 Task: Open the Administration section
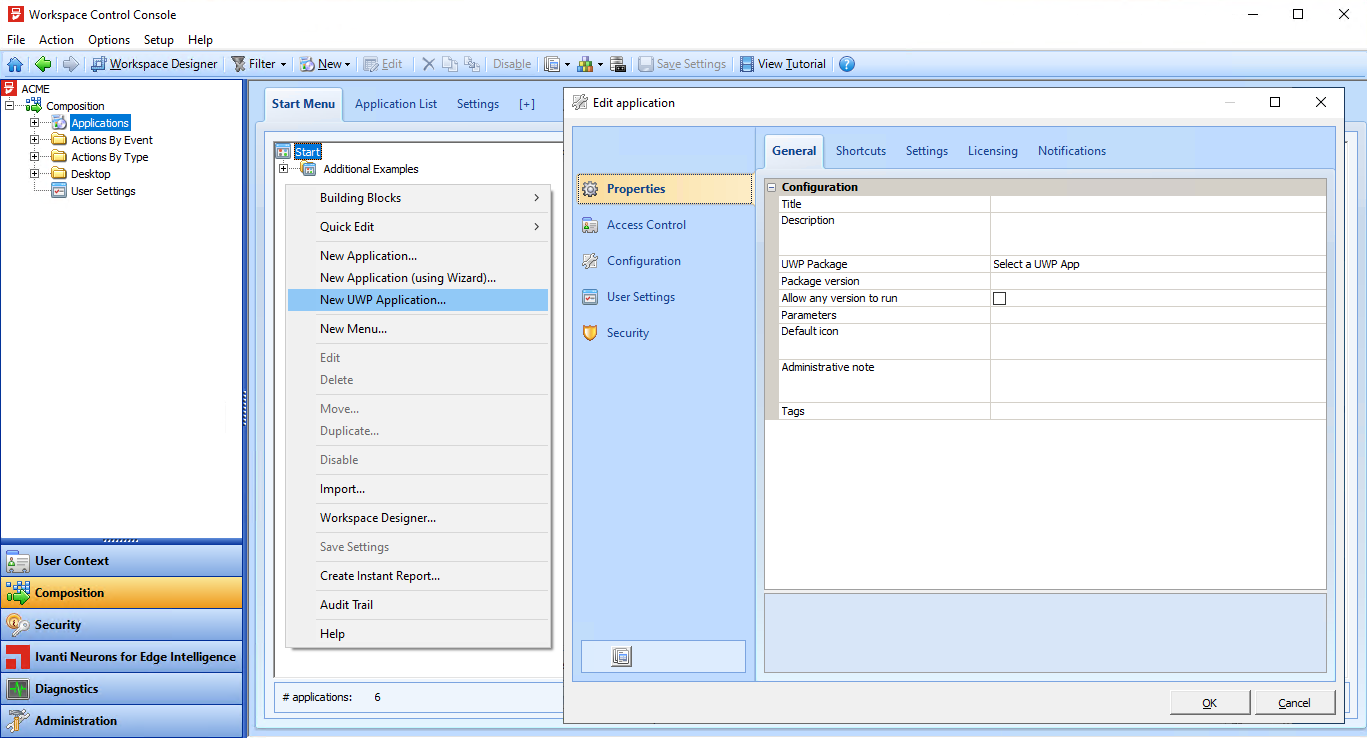click(x=121, y=721)
